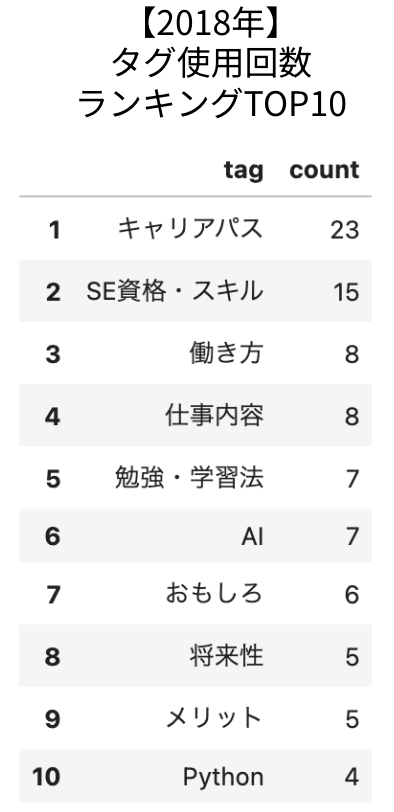Click the 仕事内容 tag cell
This screenshot has height=812, width=394.
[214, 415]
